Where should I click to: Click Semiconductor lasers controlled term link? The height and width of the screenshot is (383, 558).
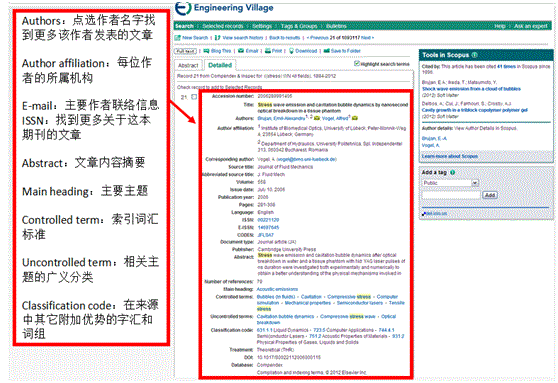click(x=360, y=303)
